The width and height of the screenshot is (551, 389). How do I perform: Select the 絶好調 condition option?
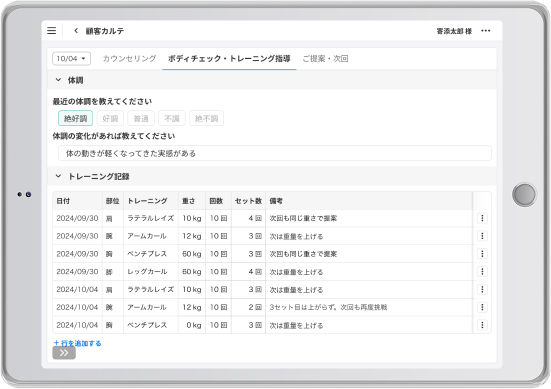pos(75,118)
